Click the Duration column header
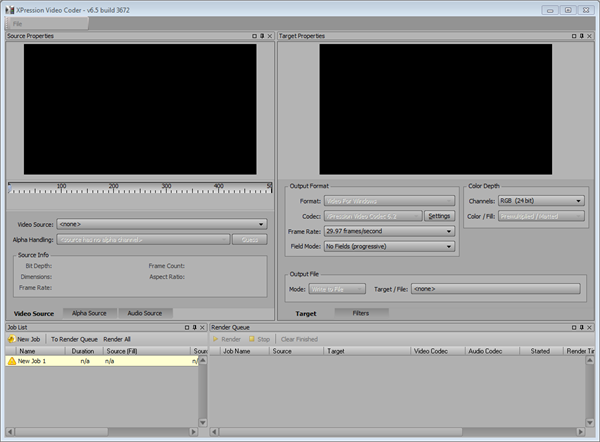Viewport: 600px width, 442px height. click(84, 351)
